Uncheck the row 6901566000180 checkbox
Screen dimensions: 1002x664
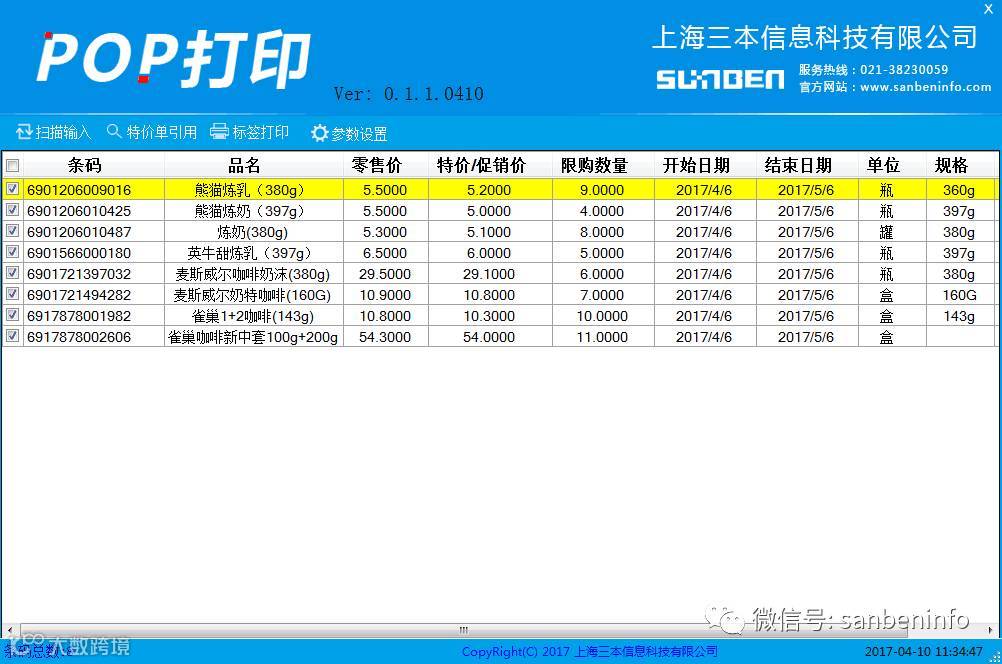coord(12,252)
